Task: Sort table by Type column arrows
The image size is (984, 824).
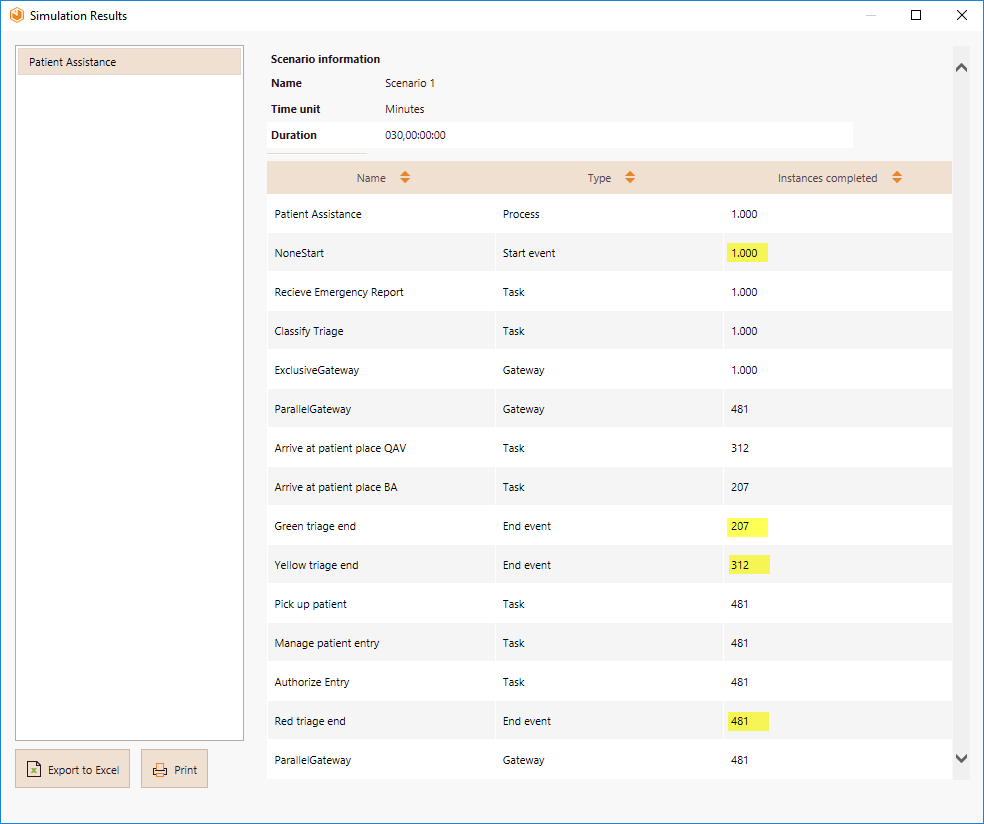Action: (630, 178)
